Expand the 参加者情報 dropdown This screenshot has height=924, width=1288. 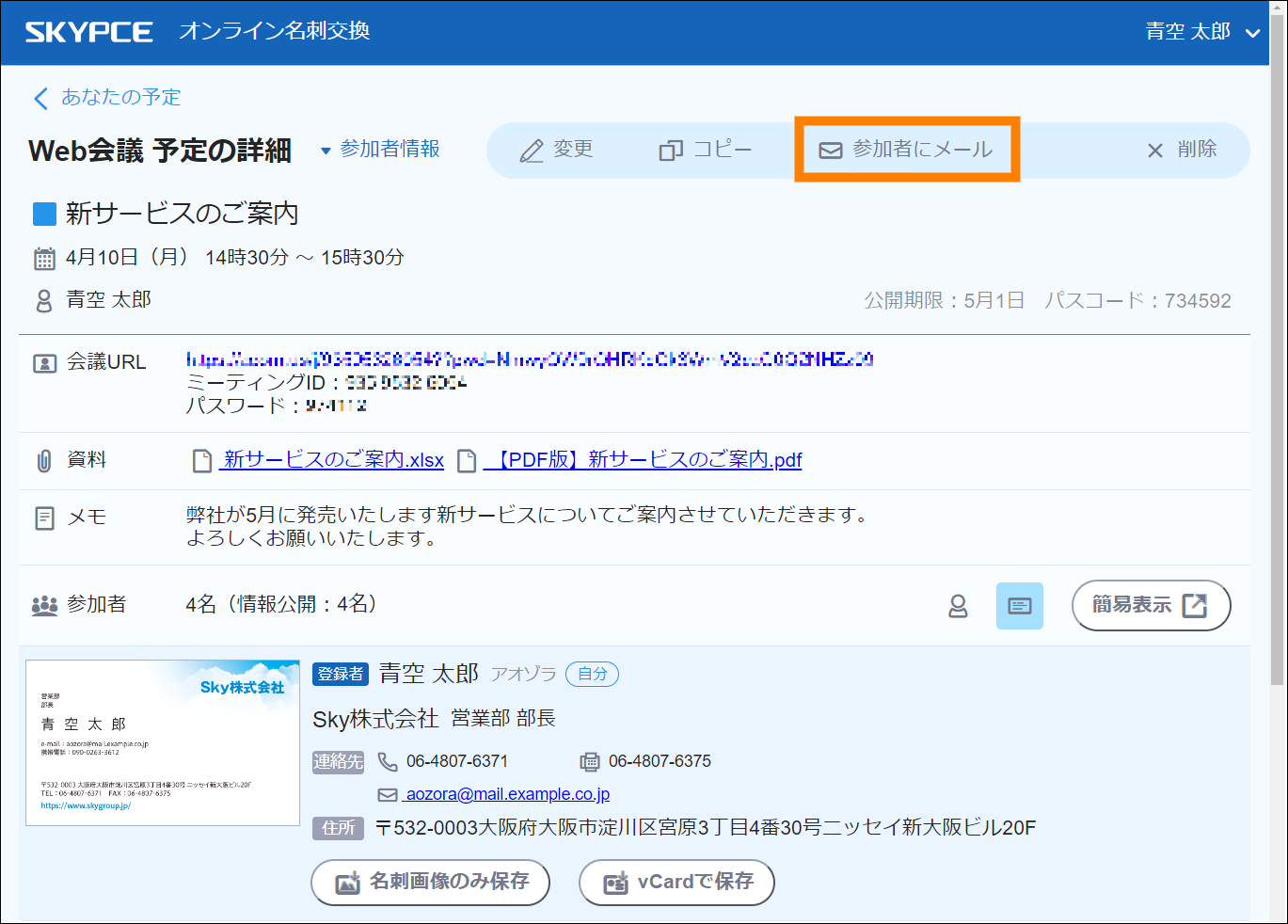click(380, 150)
